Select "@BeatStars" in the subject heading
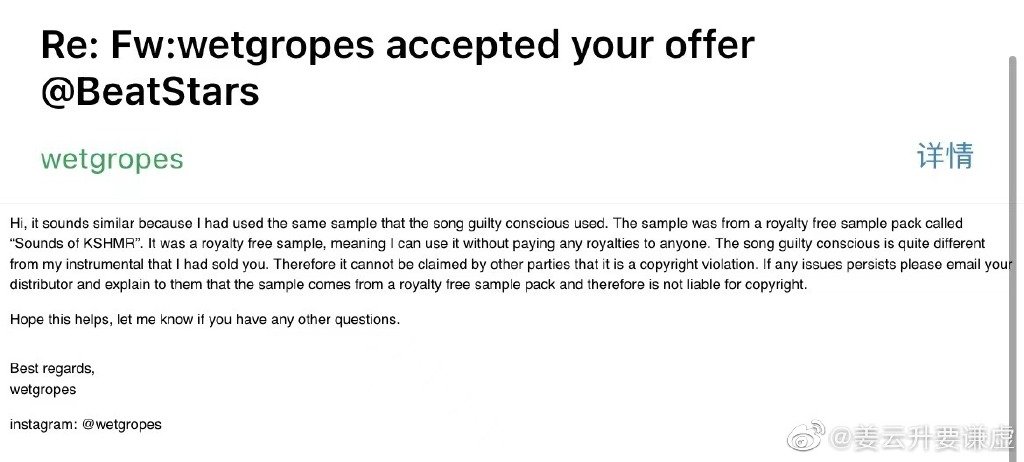Screen dimensions: 1024x462 tap(150, 91)
